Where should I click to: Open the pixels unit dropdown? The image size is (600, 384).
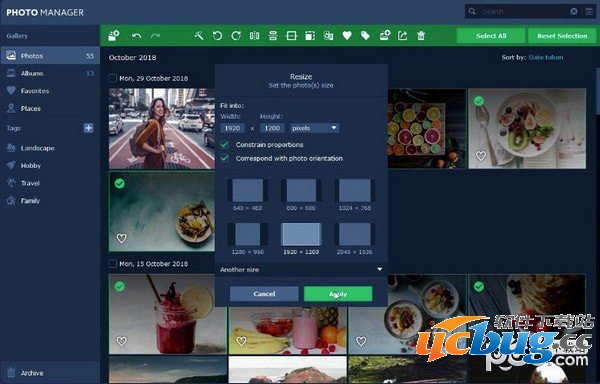point(315,128)
